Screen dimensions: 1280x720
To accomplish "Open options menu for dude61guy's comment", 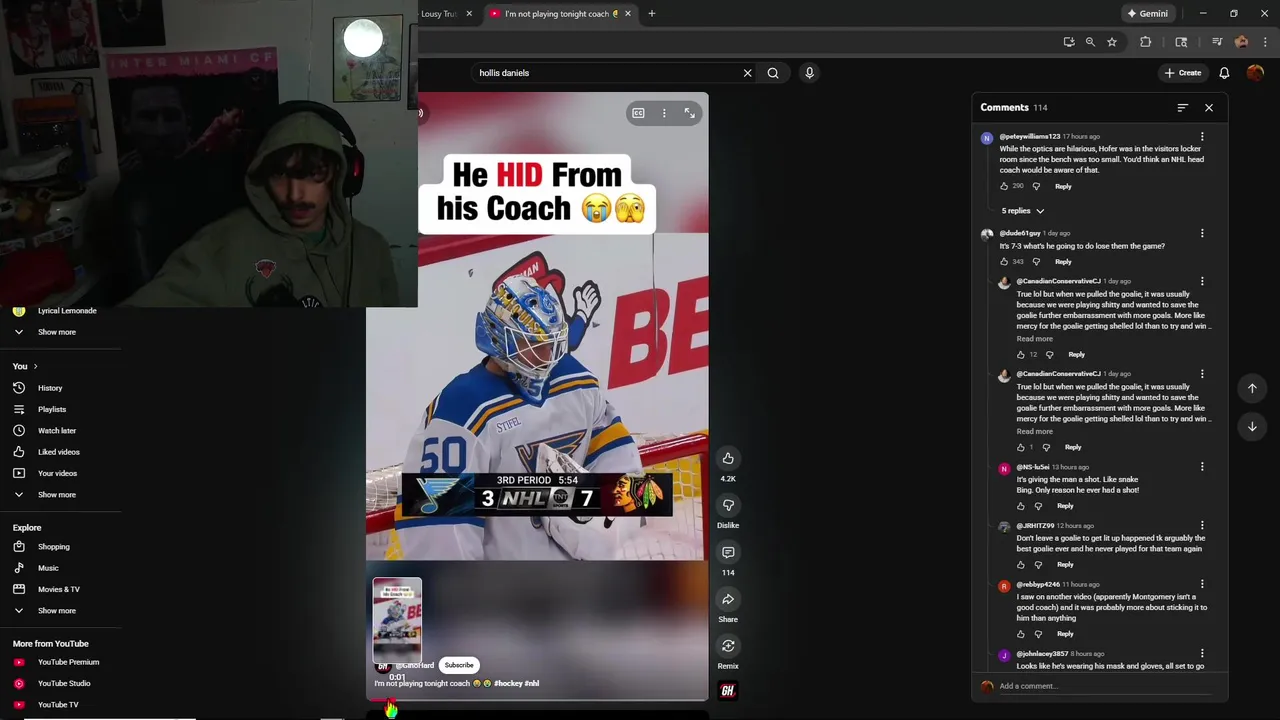I will click(x=1202, y=233).
